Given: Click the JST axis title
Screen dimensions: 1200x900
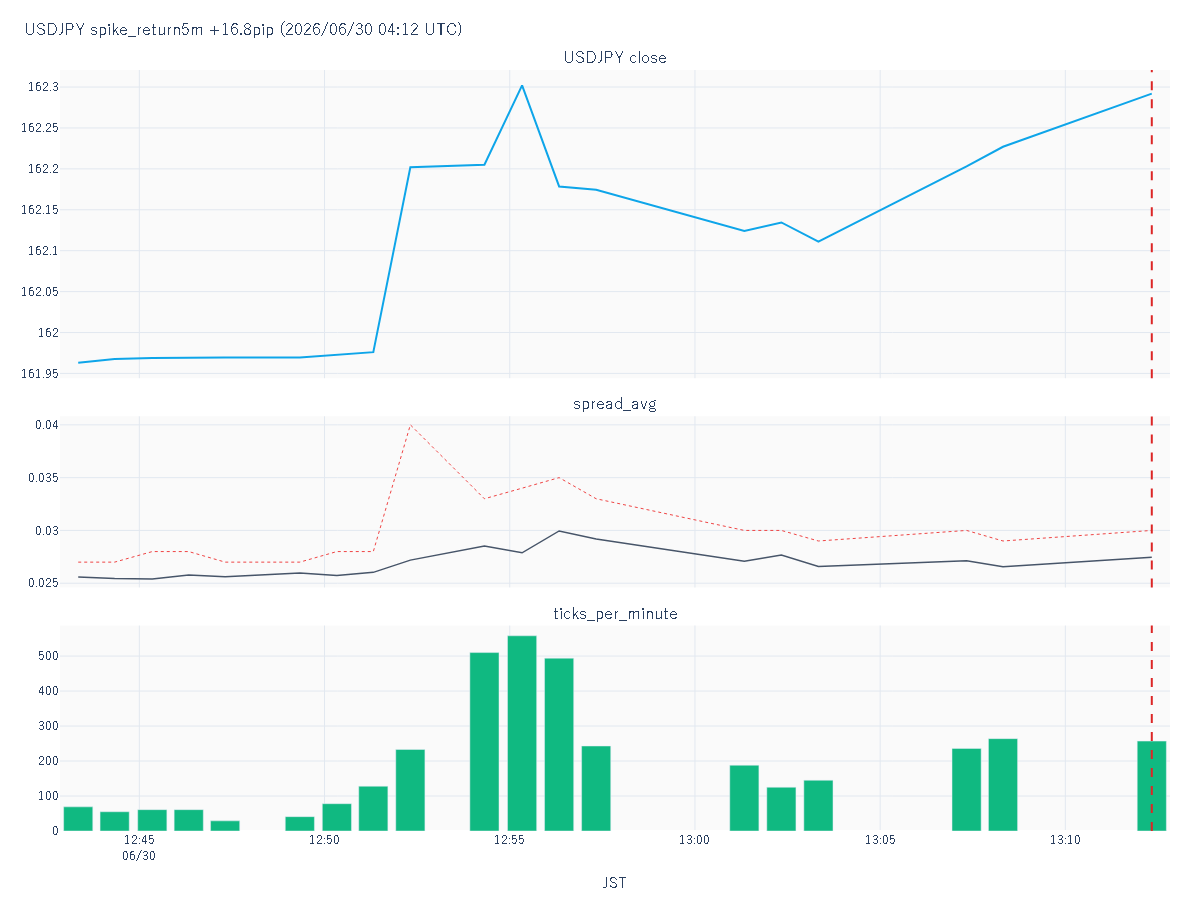Looking at the screenshot, I should pyautogui.click(x=615, y=883).
